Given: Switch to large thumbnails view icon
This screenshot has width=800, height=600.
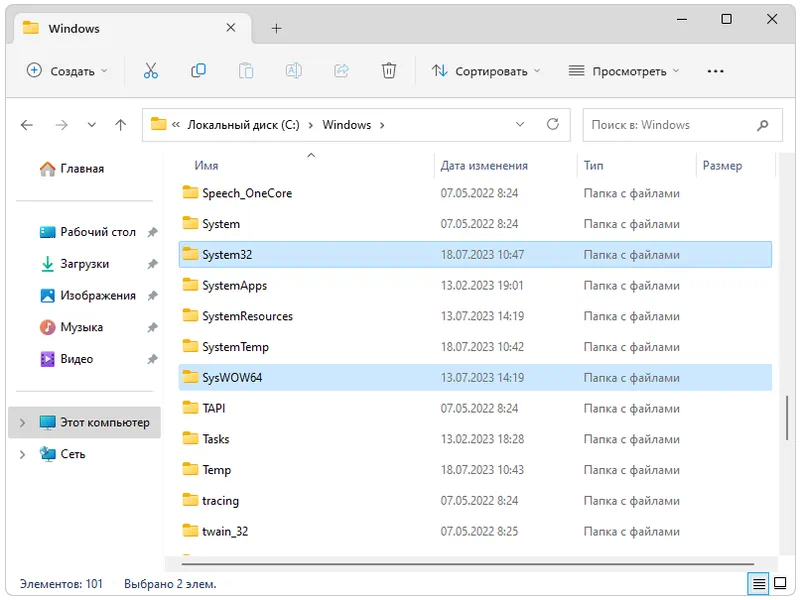Looking at the screenshot, I should coord(780,583).
